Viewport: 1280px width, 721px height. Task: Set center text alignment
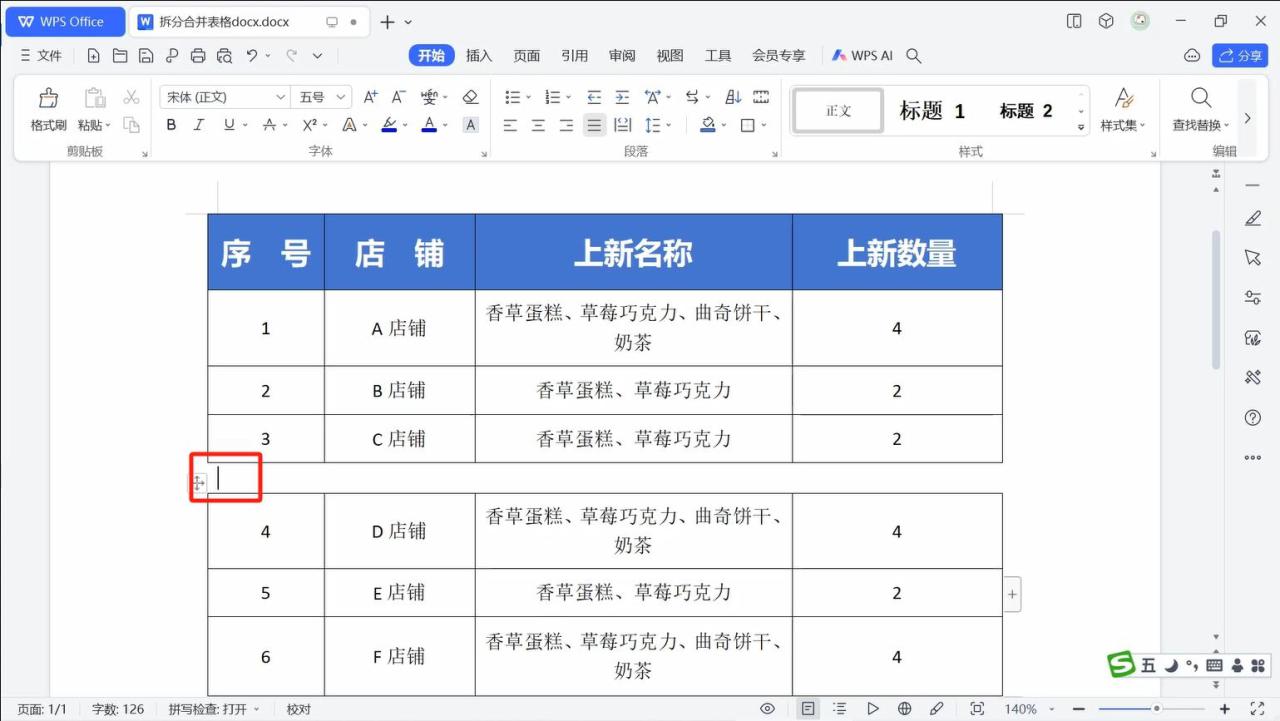538,125
